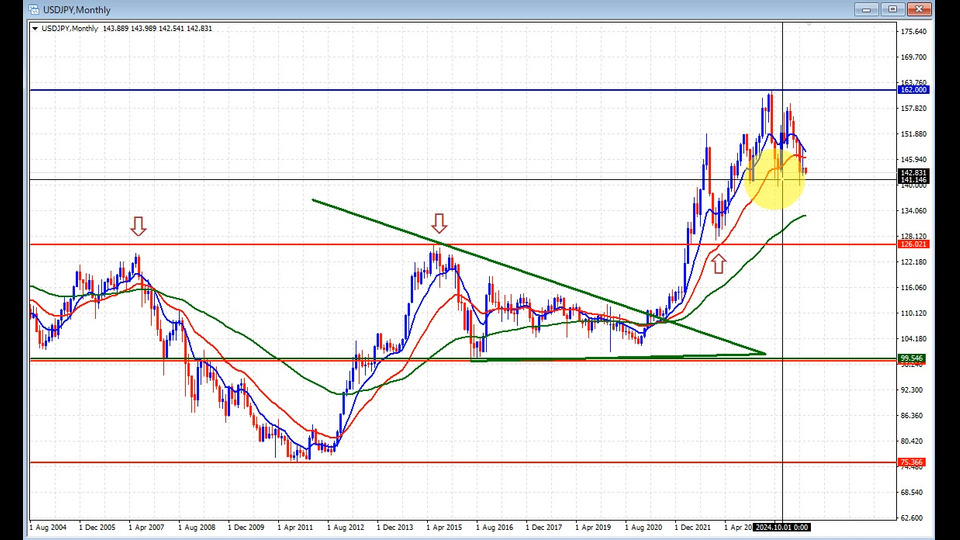Screen dimensions: 960x540
Task: Select the red 126.021 price level label
Action: pos(913,244)
